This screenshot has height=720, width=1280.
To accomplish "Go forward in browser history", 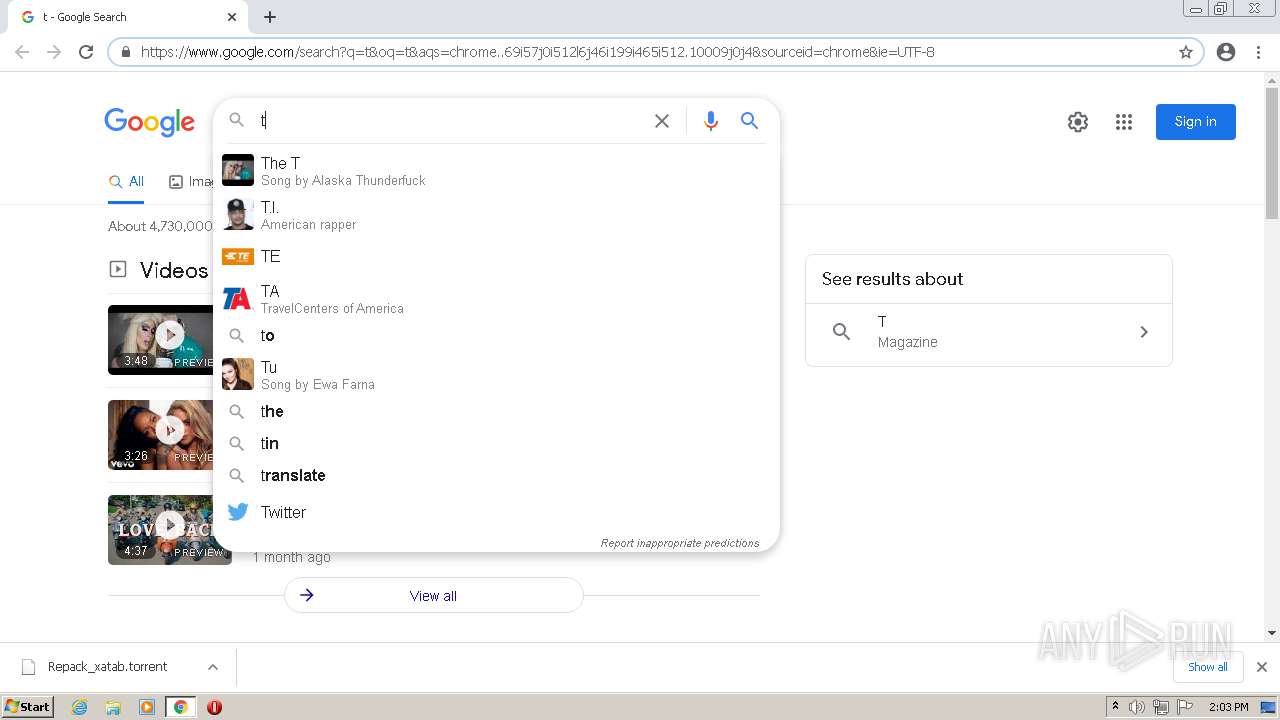I will coord(54,52).
